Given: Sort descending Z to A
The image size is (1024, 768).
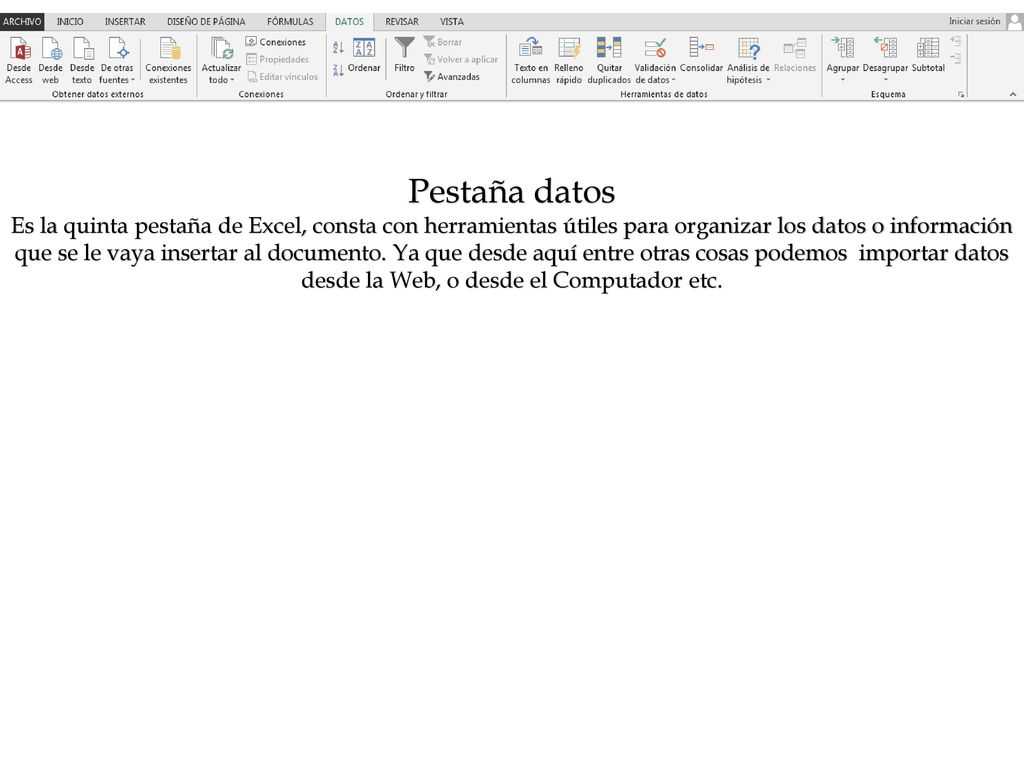Looking at the screenshot, I should click(338, 70).
